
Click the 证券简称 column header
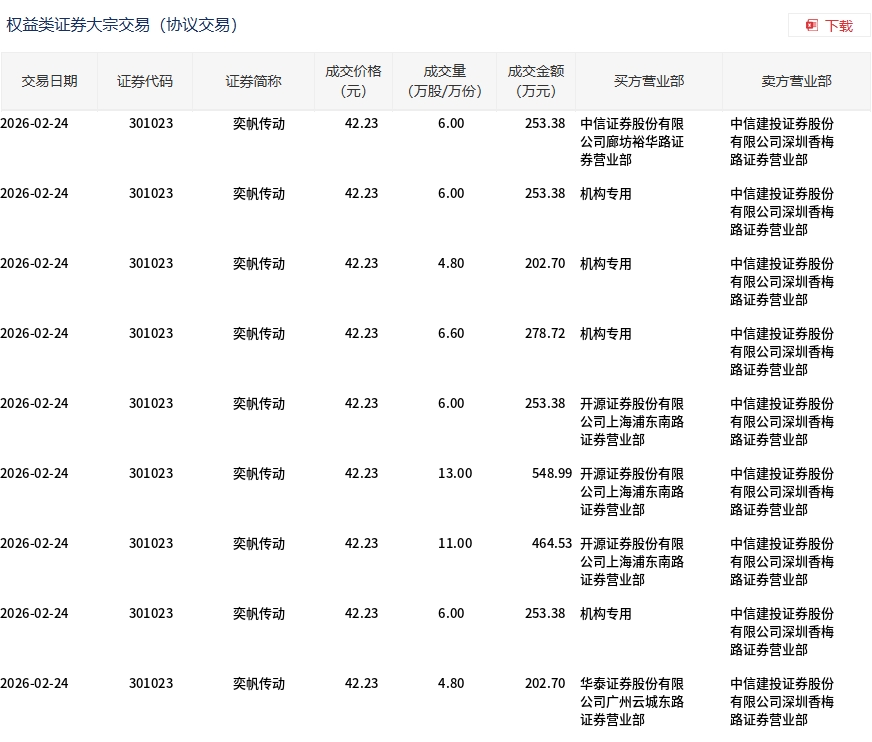(x=252, y=81)
